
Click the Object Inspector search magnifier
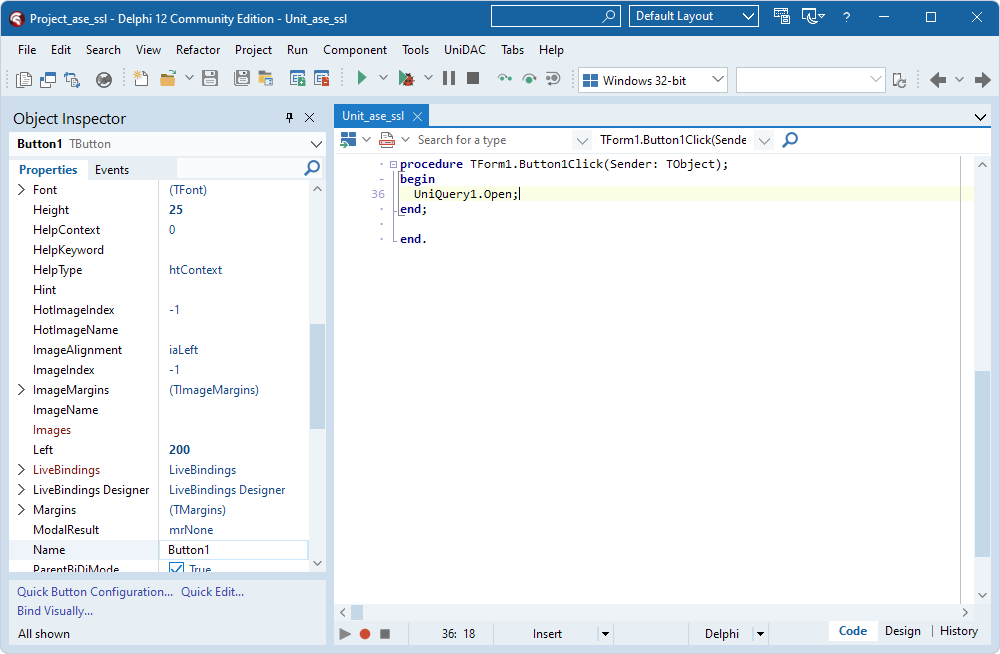[x=313, y=169]
